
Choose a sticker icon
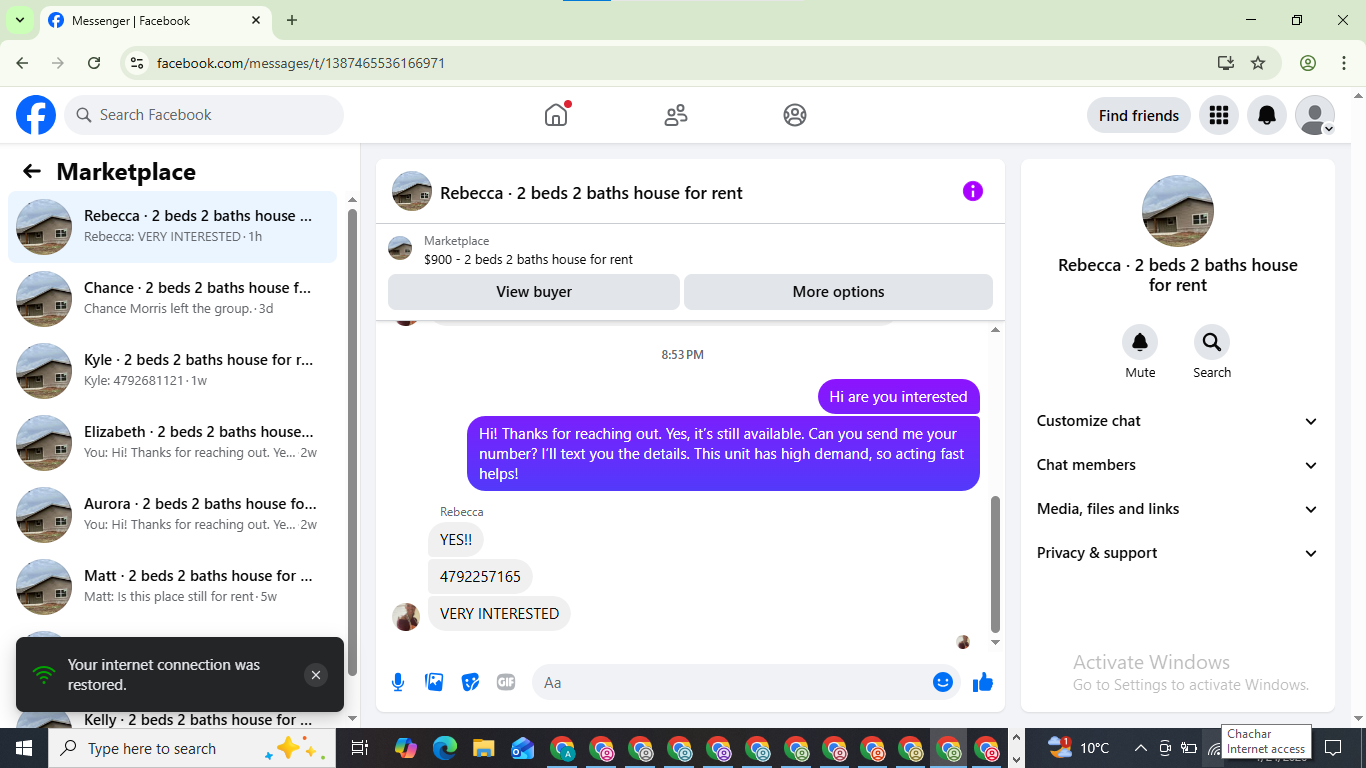pyautogui.click(x=470, y=682)
